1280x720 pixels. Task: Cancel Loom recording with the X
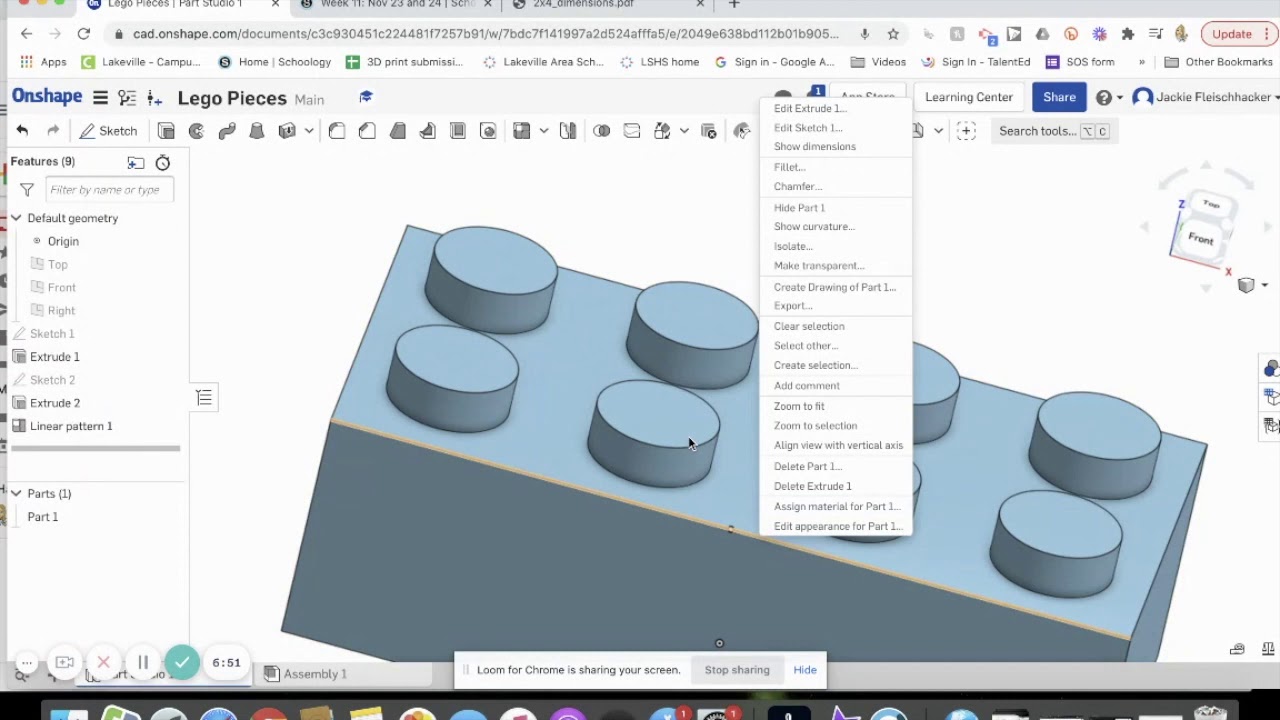(x=103, y=662)
